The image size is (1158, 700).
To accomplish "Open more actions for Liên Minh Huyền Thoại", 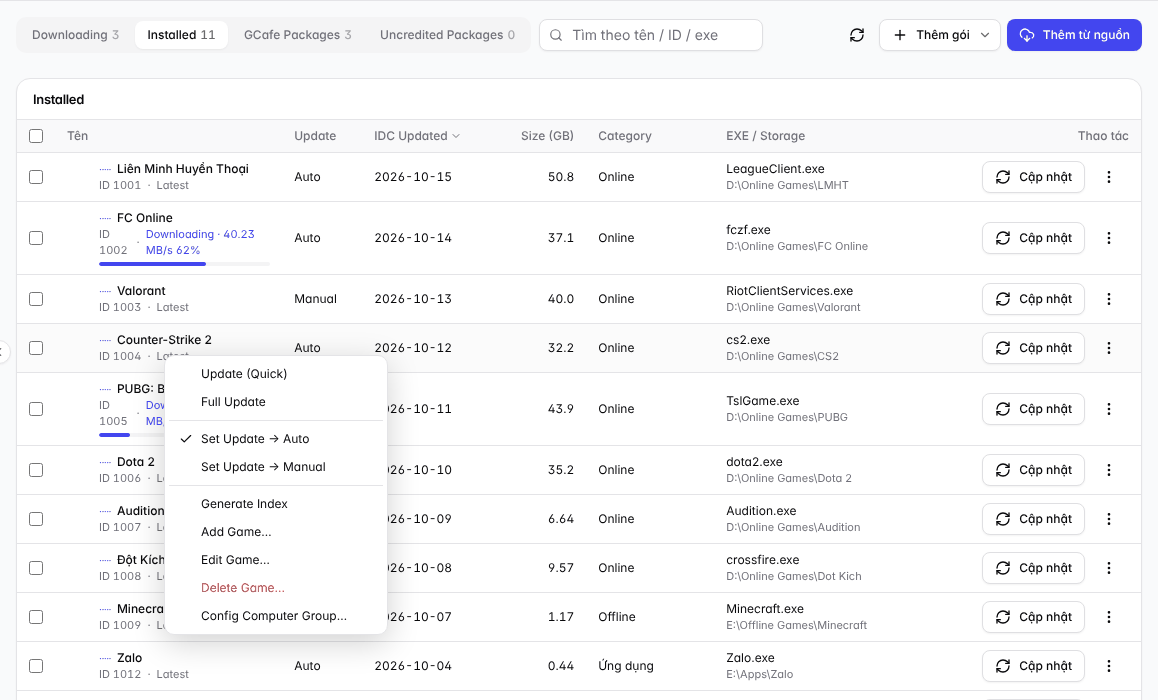I will pyautogui.click(x=1109, y=177).
